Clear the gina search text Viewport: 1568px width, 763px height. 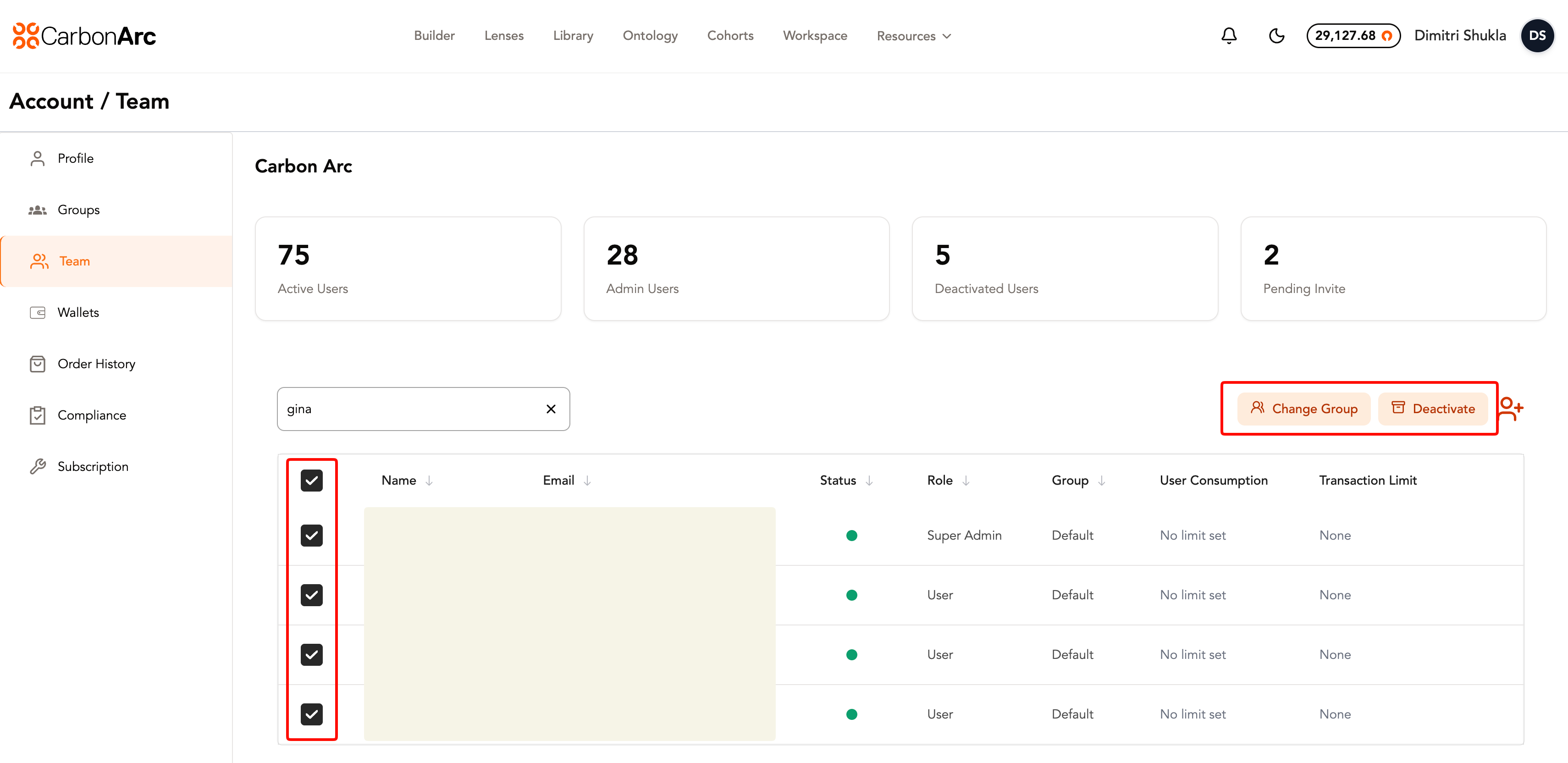tap(551, 409)
